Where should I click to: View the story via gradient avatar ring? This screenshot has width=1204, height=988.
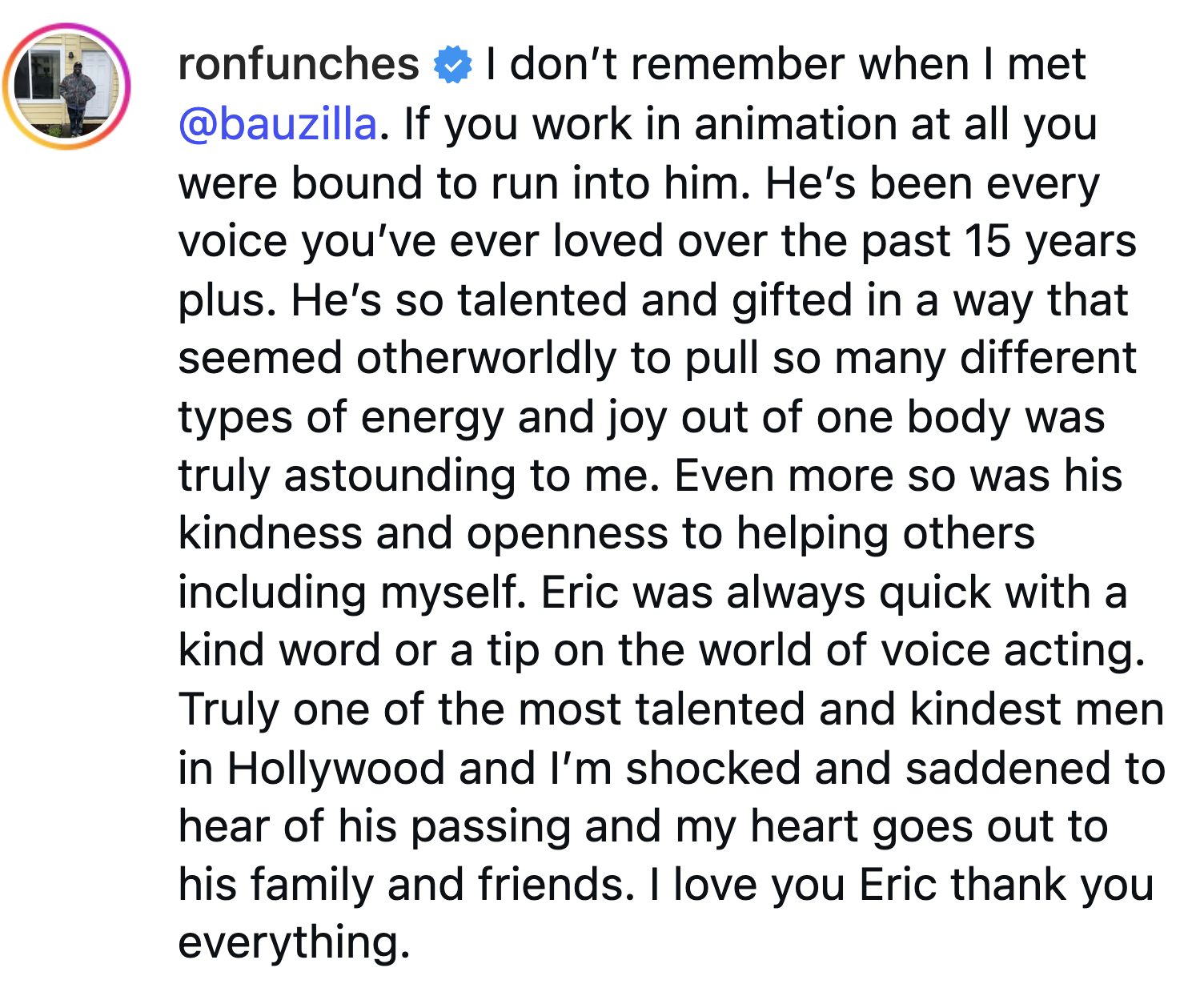tap(66, 86)
